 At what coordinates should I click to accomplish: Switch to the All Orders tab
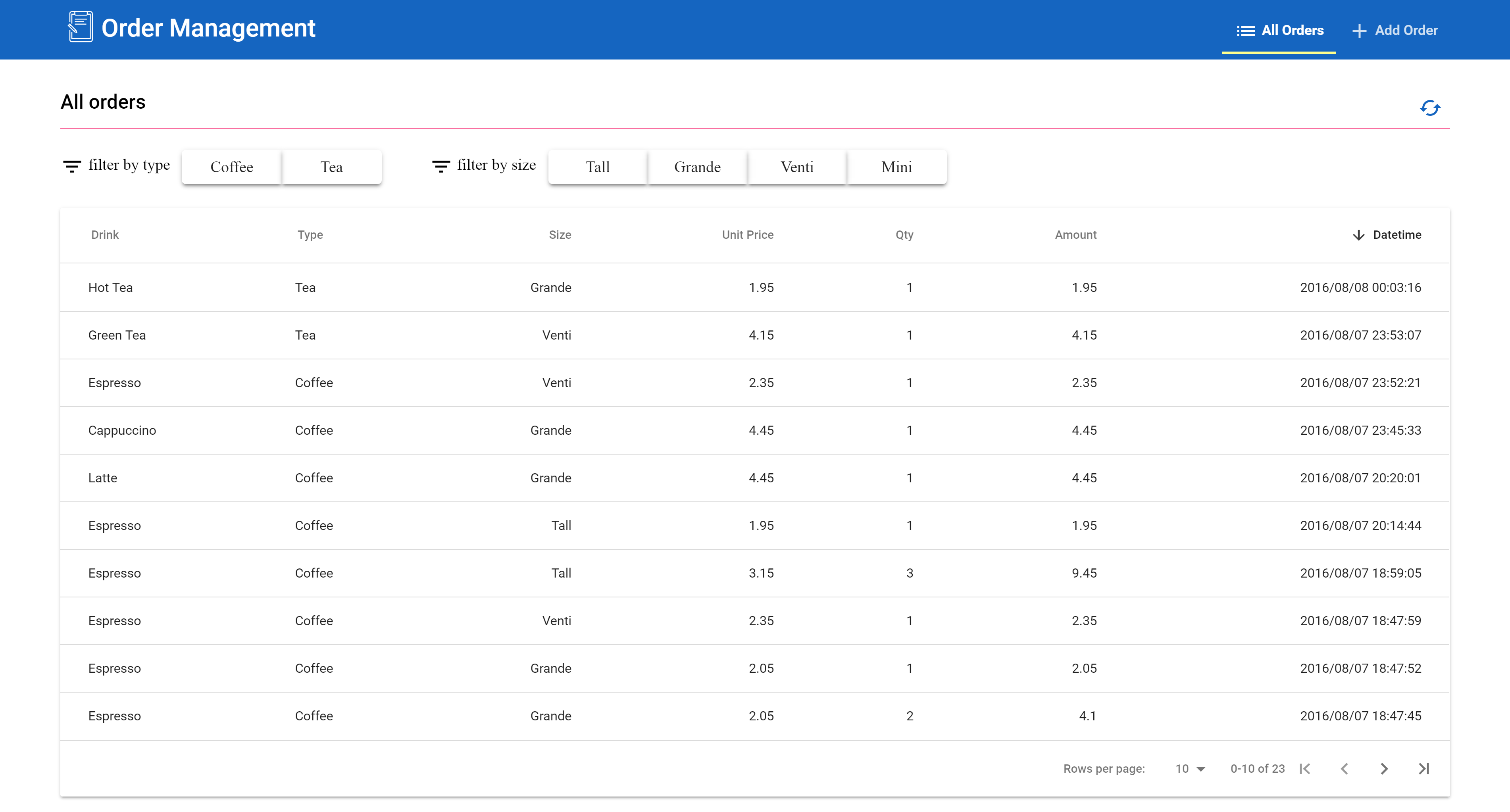pyautogui.click(x=1279, y=31)
